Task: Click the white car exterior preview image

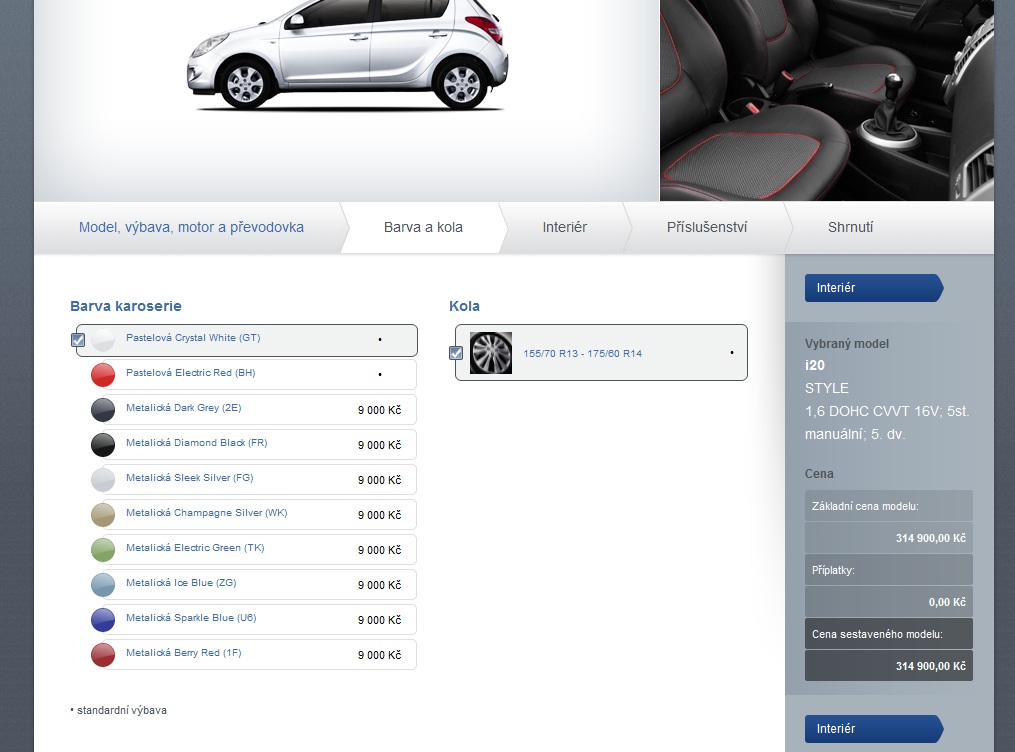Action: pos(346,58)
